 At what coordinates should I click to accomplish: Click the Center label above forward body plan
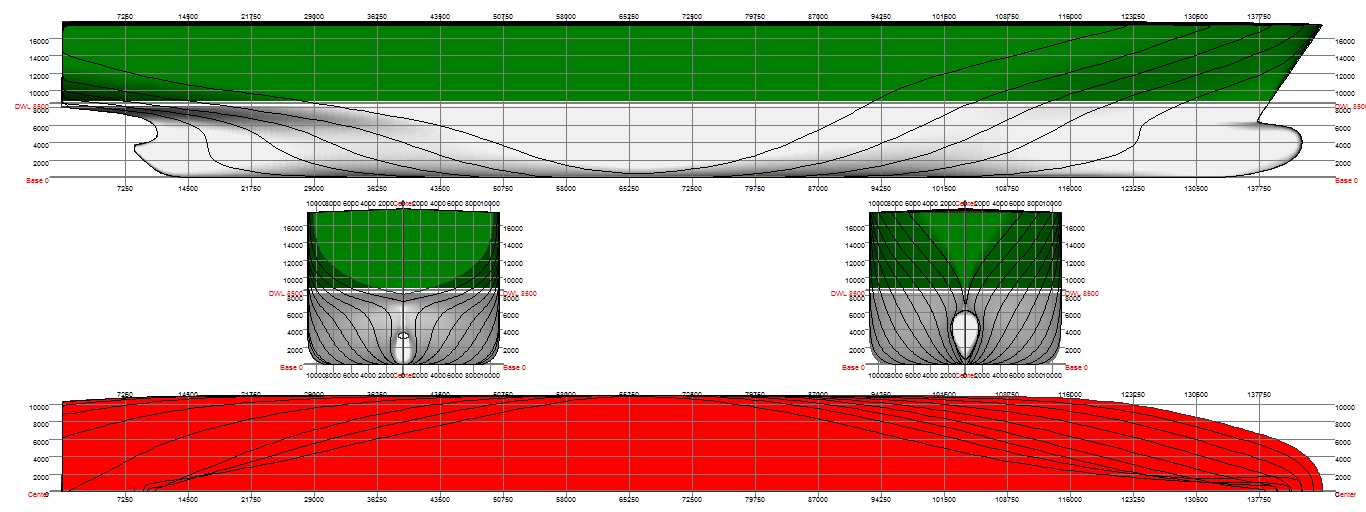[964, 204]
